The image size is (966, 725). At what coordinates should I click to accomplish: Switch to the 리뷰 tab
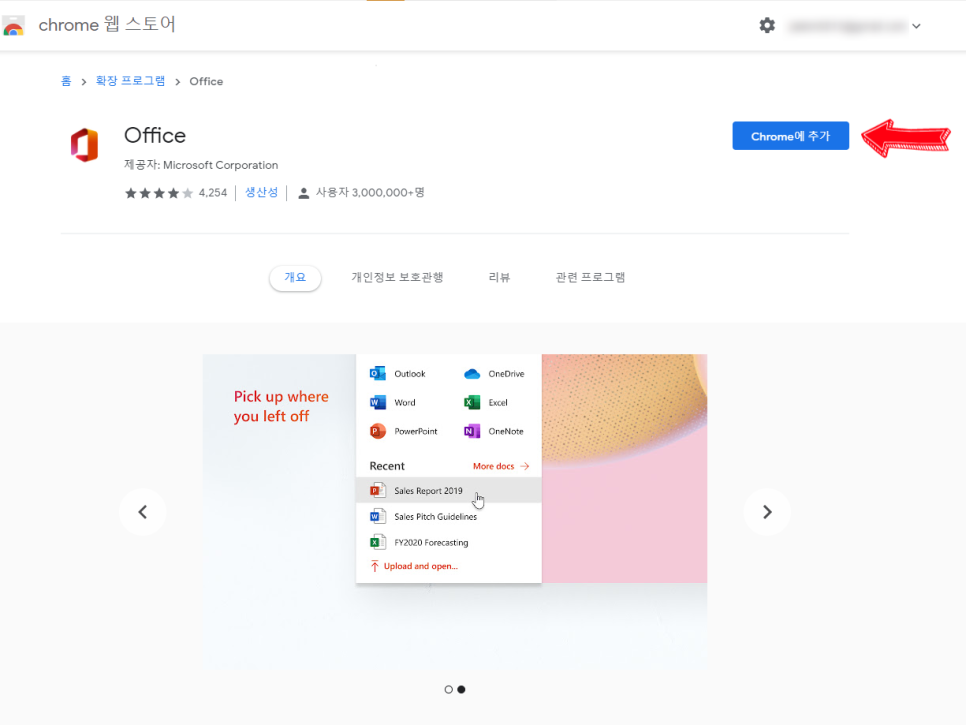499,277
